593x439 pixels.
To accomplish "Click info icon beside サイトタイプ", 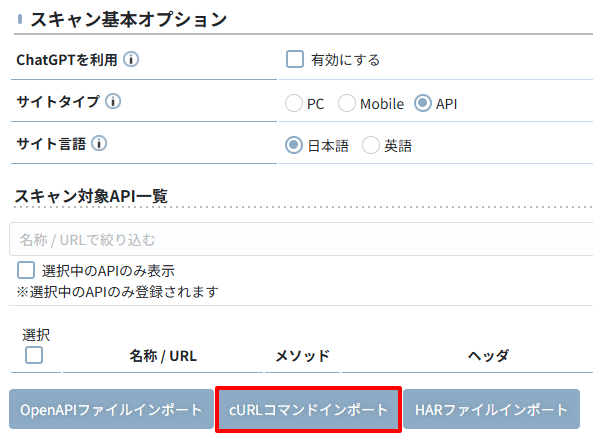I will click(x=113, y=101).
